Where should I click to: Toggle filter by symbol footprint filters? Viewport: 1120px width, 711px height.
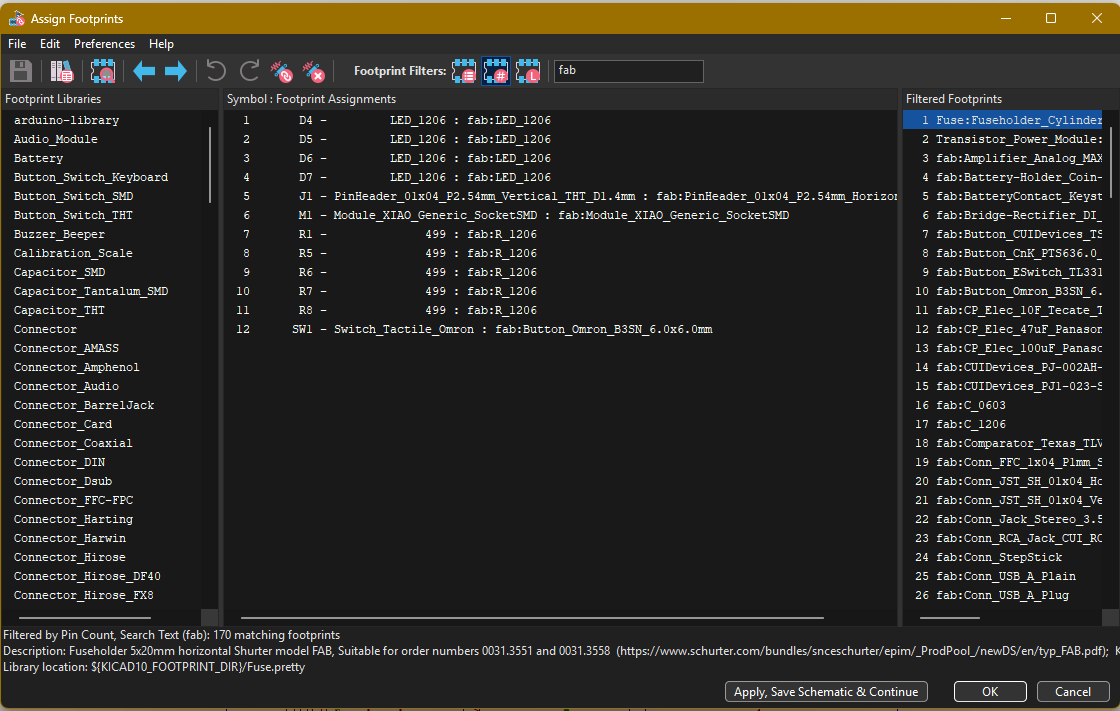(x=464, y=71)
